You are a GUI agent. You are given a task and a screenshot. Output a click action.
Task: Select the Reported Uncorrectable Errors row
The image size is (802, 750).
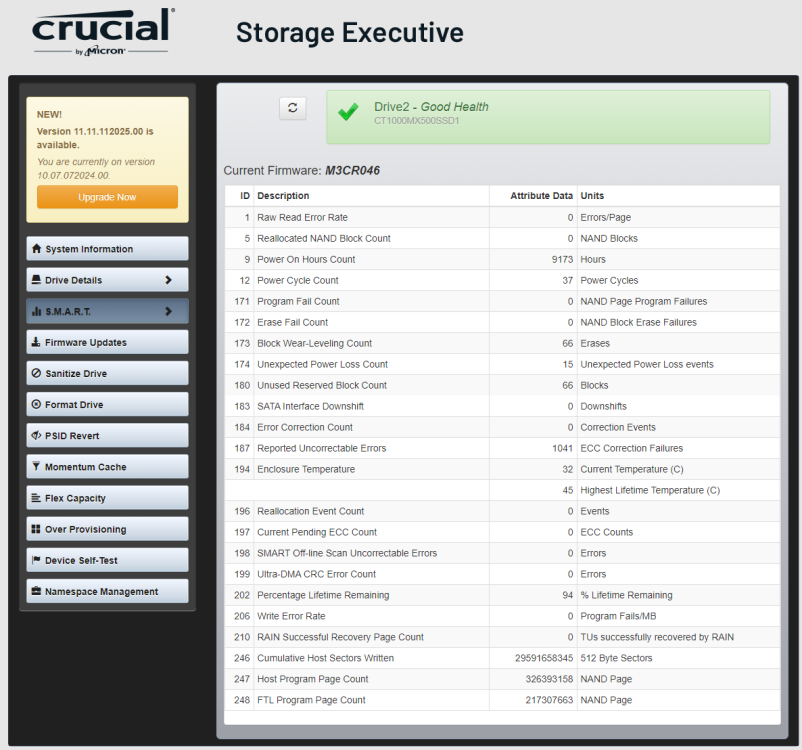pyautogui.click(x=502, y=448)
